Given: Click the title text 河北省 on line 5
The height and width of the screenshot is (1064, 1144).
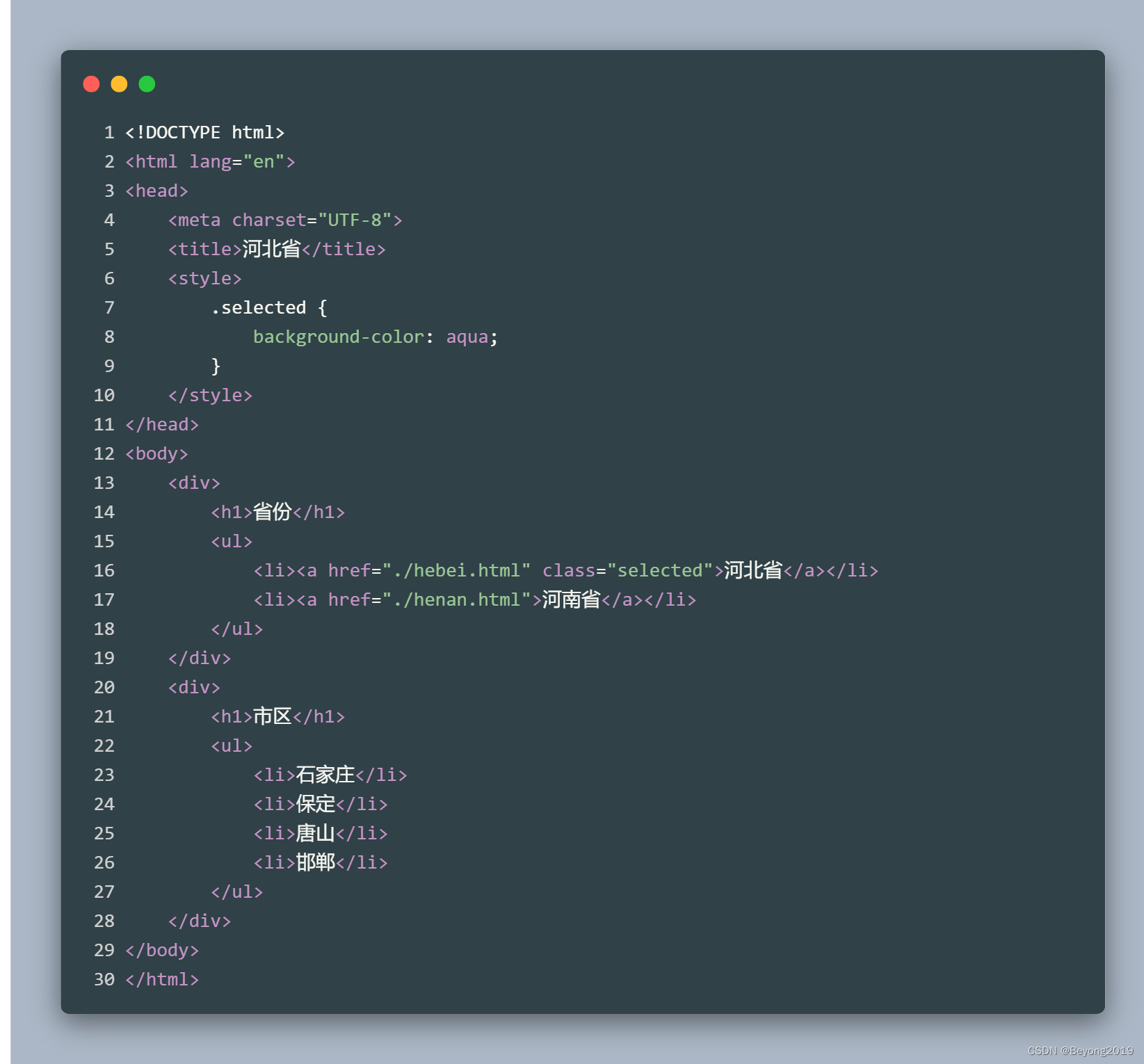Looking at the screenshot, I should [272, 249].
